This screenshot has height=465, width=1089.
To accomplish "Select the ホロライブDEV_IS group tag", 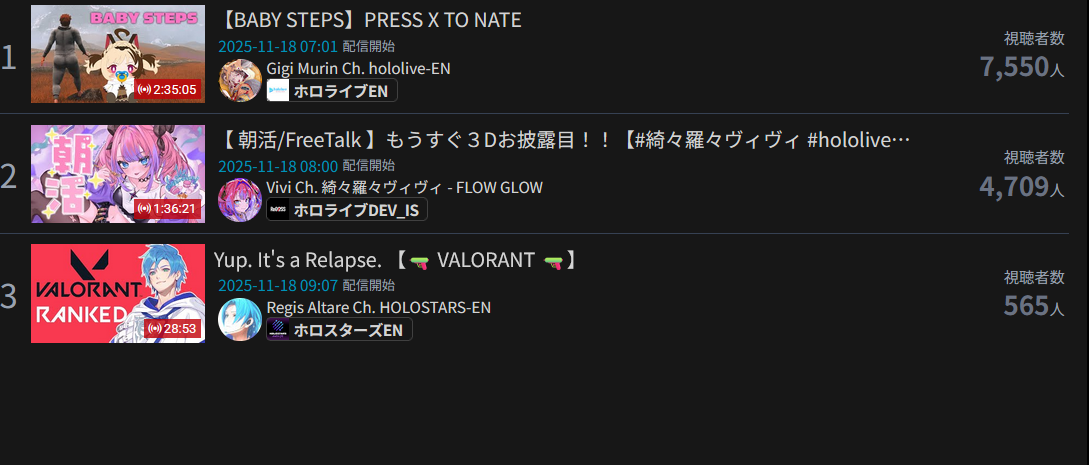I will pos(347,210).
